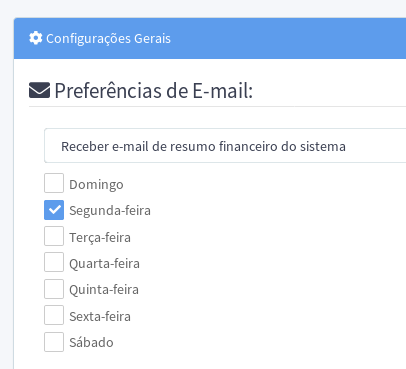Click empty area of blue panel header bar
406x369 pixels.
click(x=288, y=38)
